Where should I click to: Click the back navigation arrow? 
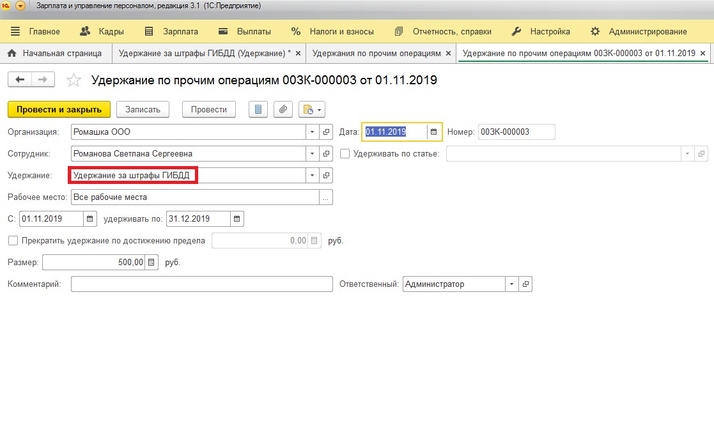pos(16,79)
